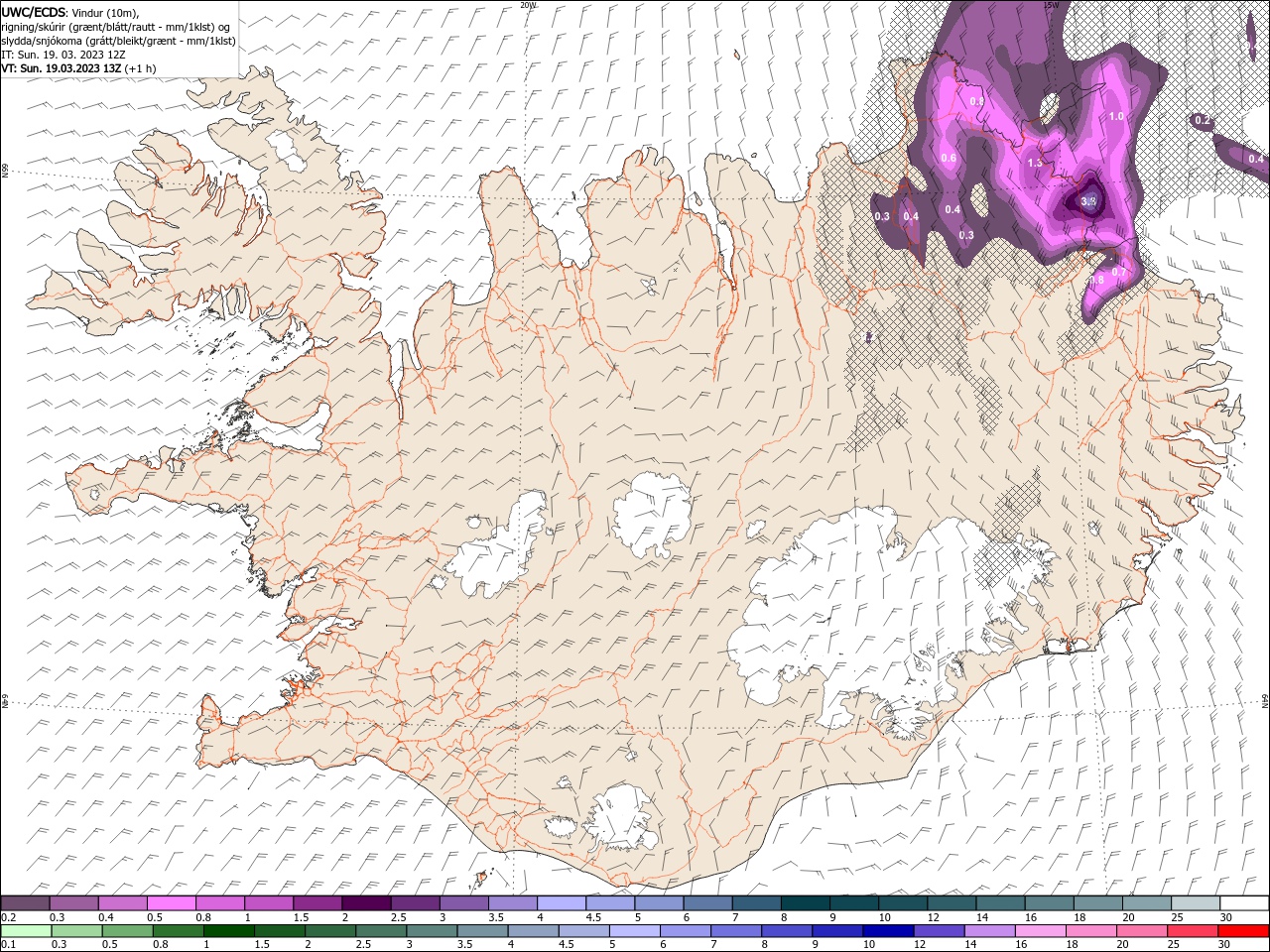
Task: Click the 15W longitude label at the top edge
Action: coord(1052,4)
